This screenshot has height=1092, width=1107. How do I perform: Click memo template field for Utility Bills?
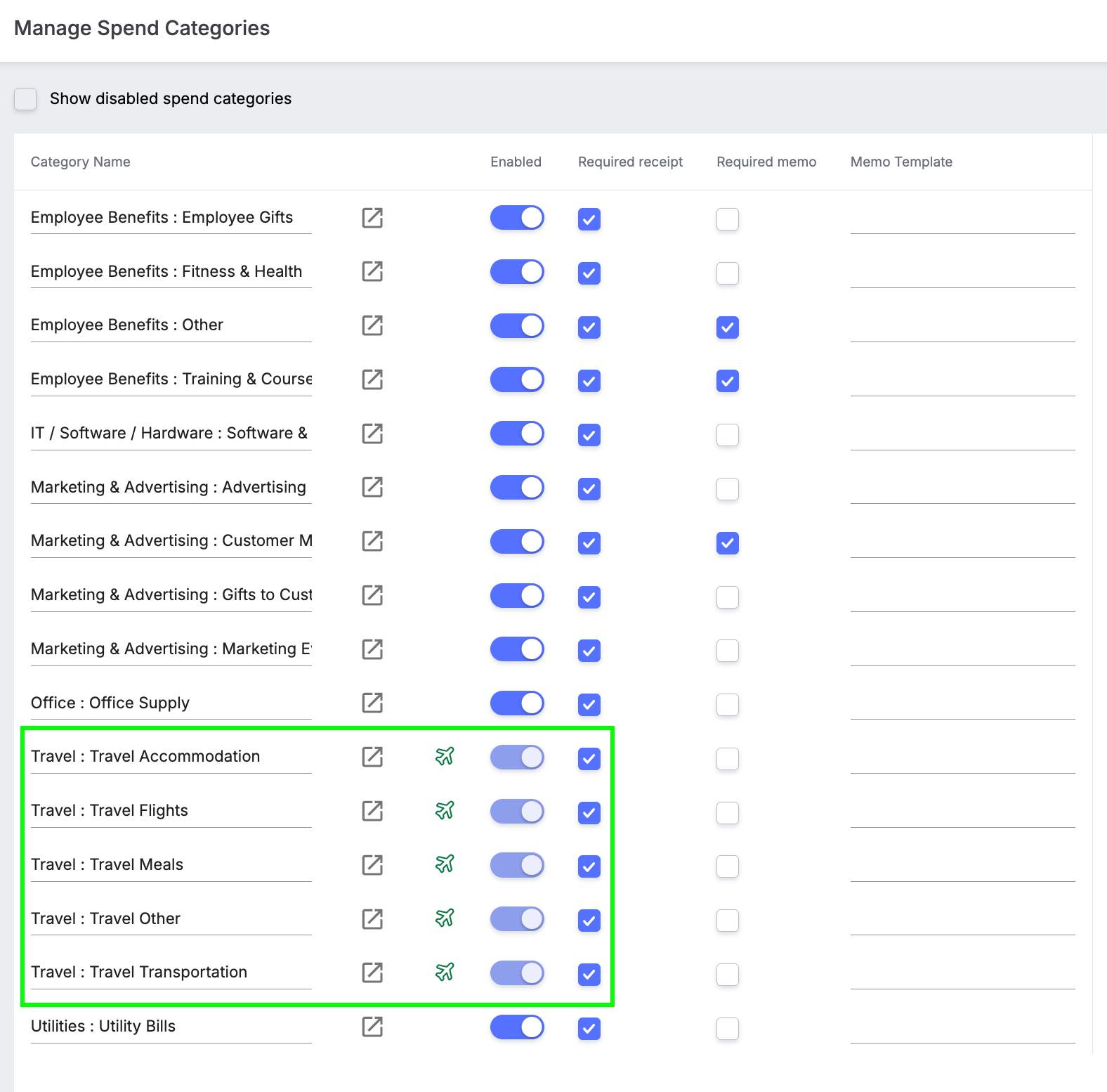coord(963,1028)
